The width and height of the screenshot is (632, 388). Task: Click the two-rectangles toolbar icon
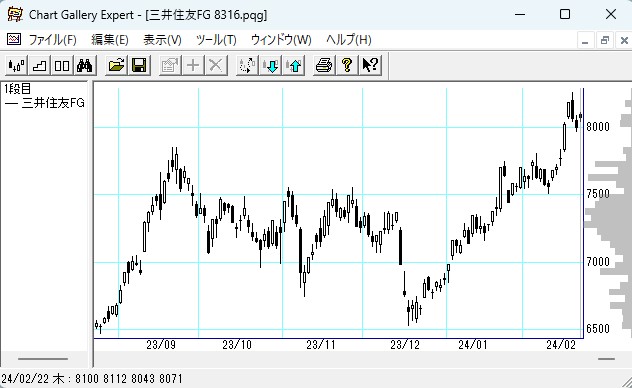click(x=62, y=65)
